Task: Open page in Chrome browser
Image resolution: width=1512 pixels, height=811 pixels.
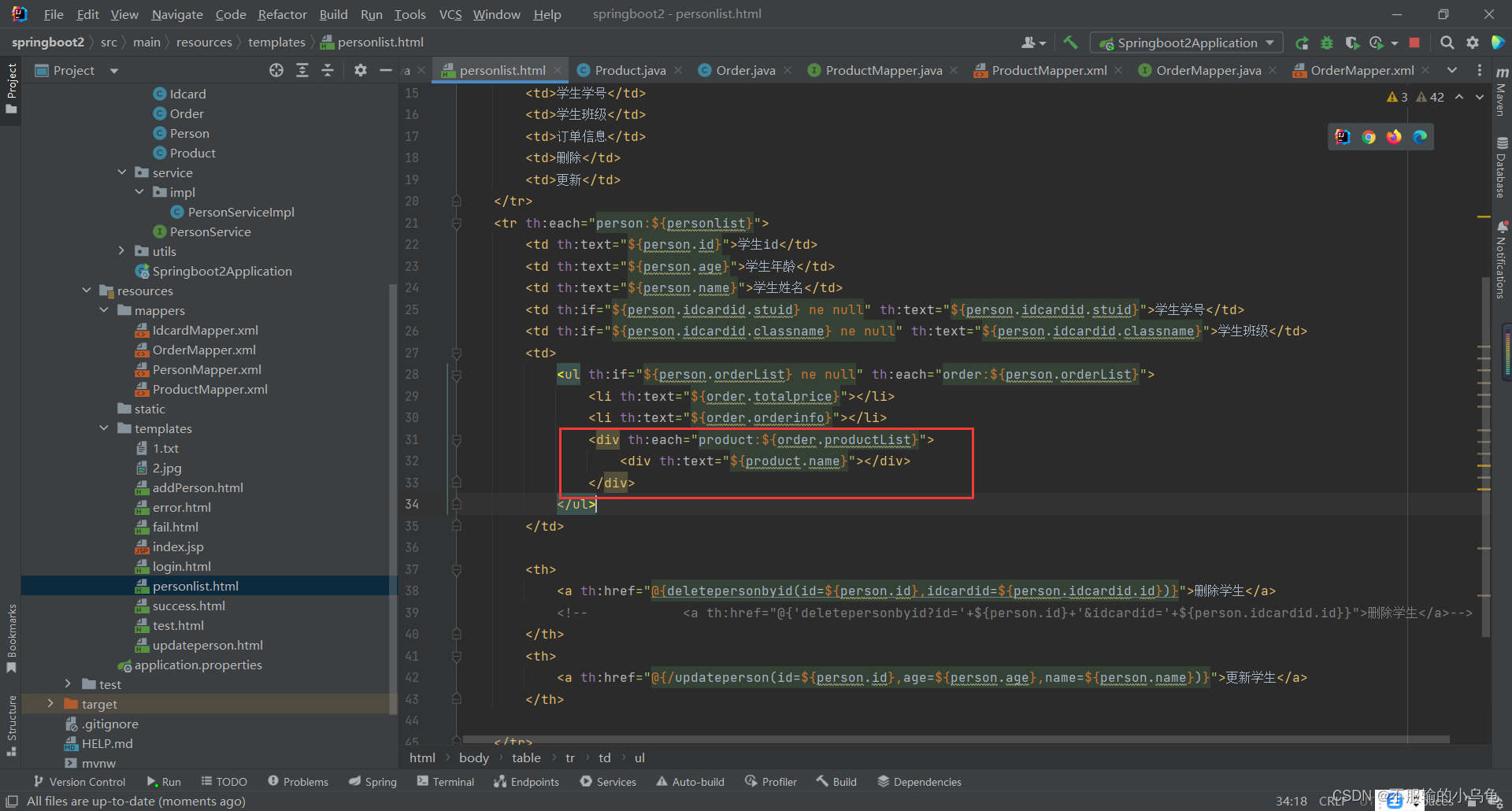Action: [1369, 137]
